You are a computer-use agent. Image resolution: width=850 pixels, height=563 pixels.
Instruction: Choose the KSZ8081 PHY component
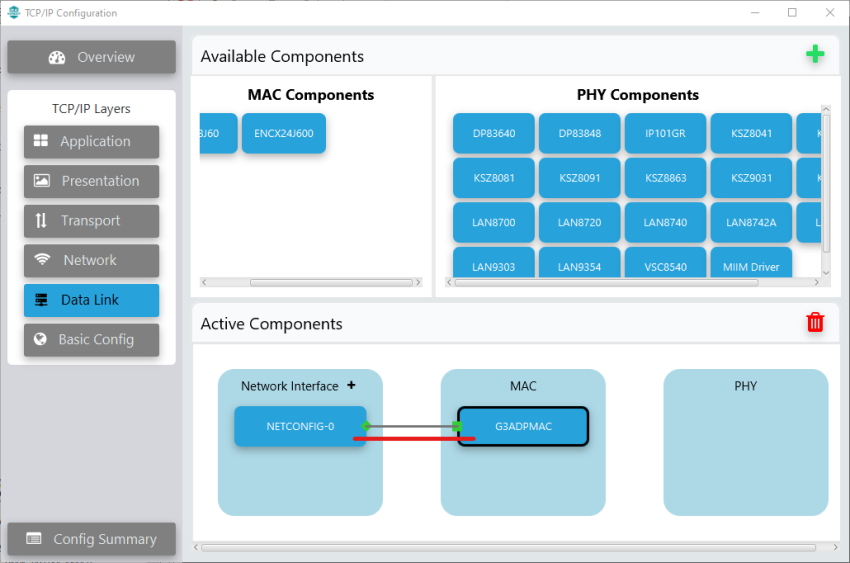(x=494, y=178)
